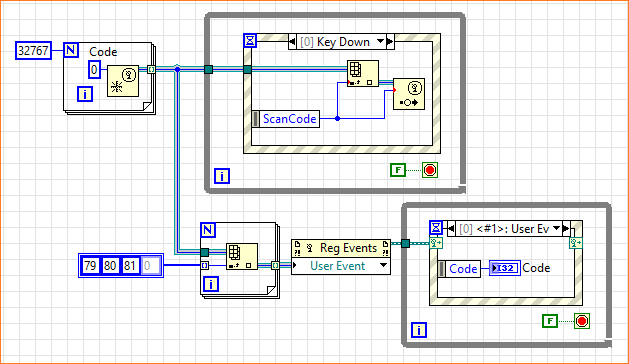629x364 pixels.
Task: Select the 32767 numeric constant
Action: tap(34, 51)
